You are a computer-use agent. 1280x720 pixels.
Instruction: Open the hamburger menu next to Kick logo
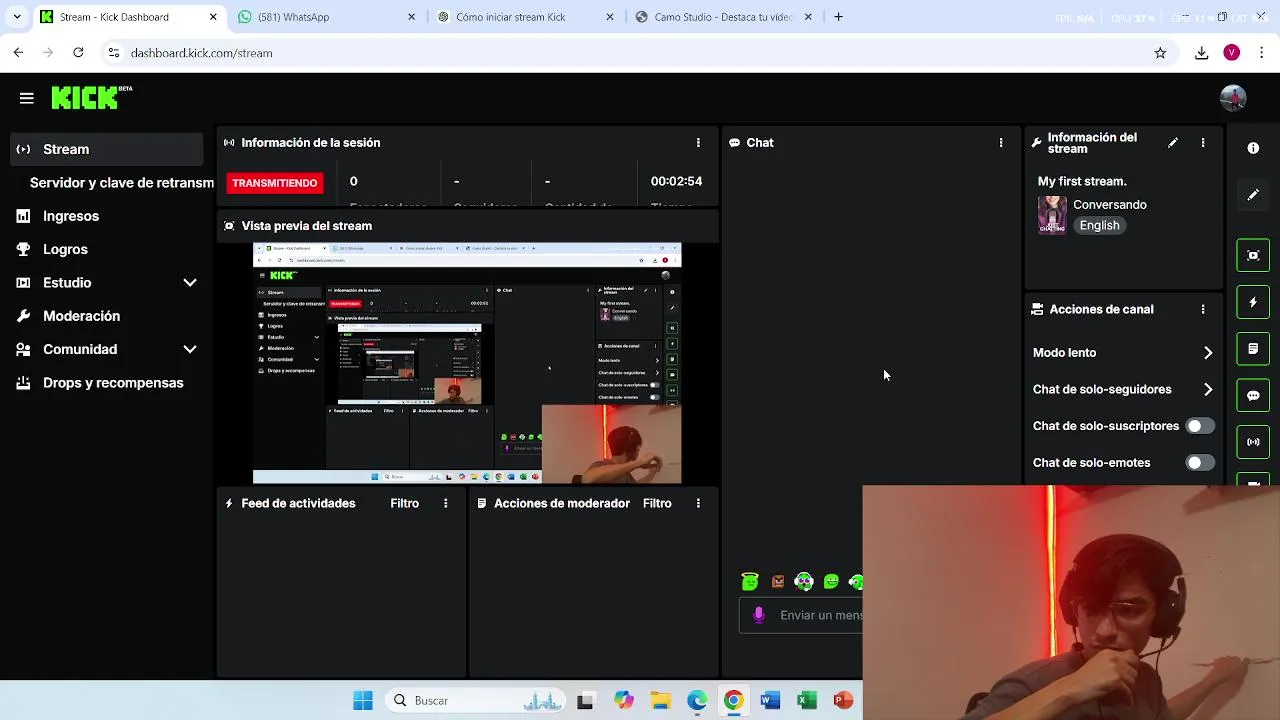[27, 98]
